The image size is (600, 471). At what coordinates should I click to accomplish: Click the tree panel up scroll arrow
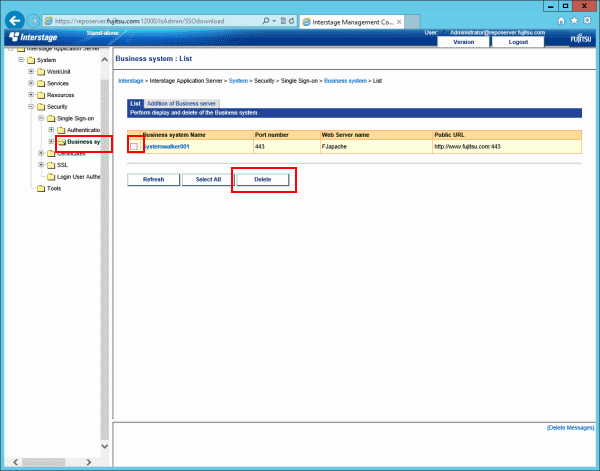coord(104,60)
